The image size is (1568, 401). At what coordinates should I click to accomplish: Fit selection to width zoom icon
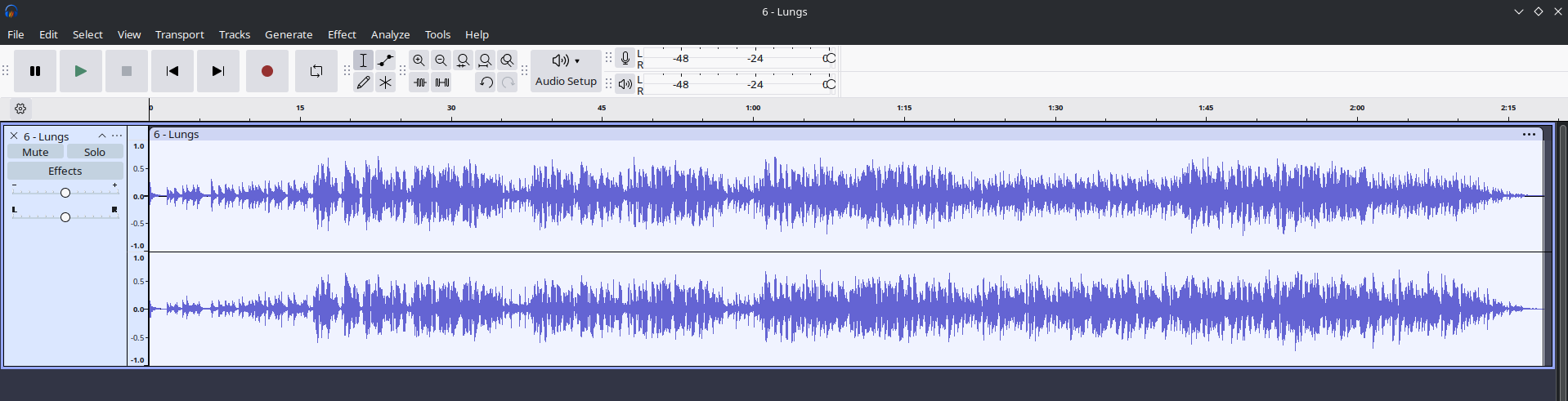click(464, 60)
